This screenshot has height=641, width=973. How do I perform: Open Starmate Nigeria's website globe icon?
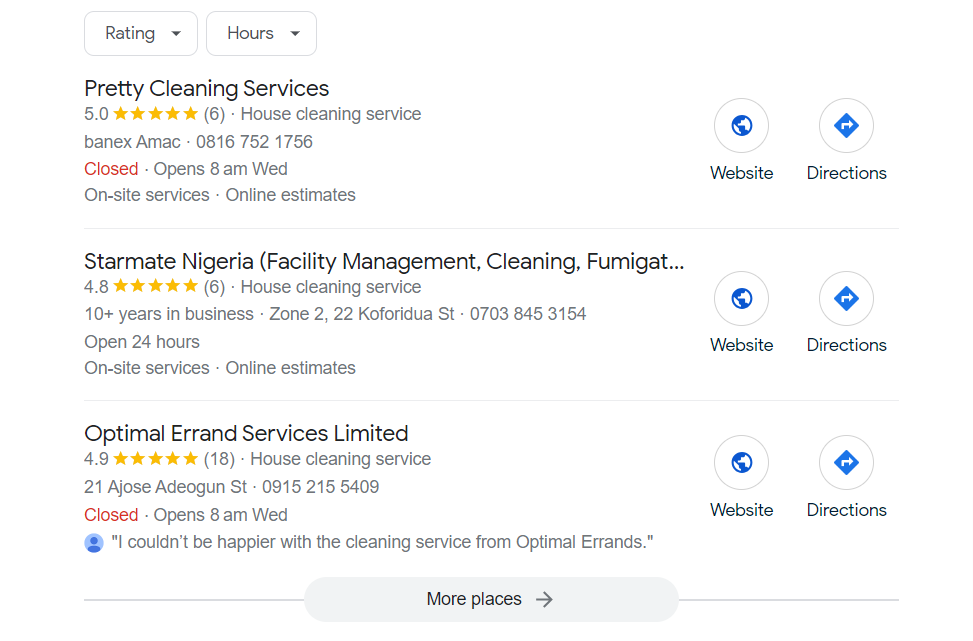(x=741, y=298)
